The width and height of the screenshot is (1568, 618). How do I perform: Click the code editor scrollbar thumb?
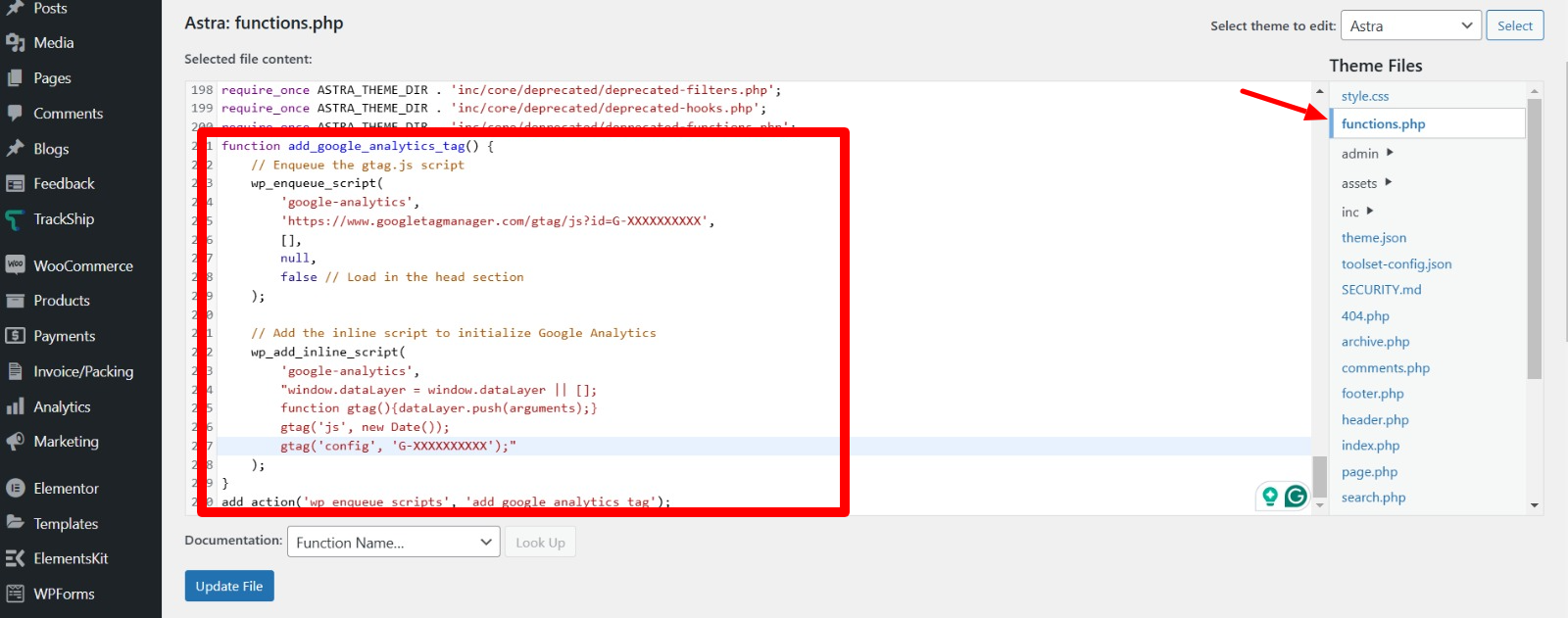[x=1320, y=476]
